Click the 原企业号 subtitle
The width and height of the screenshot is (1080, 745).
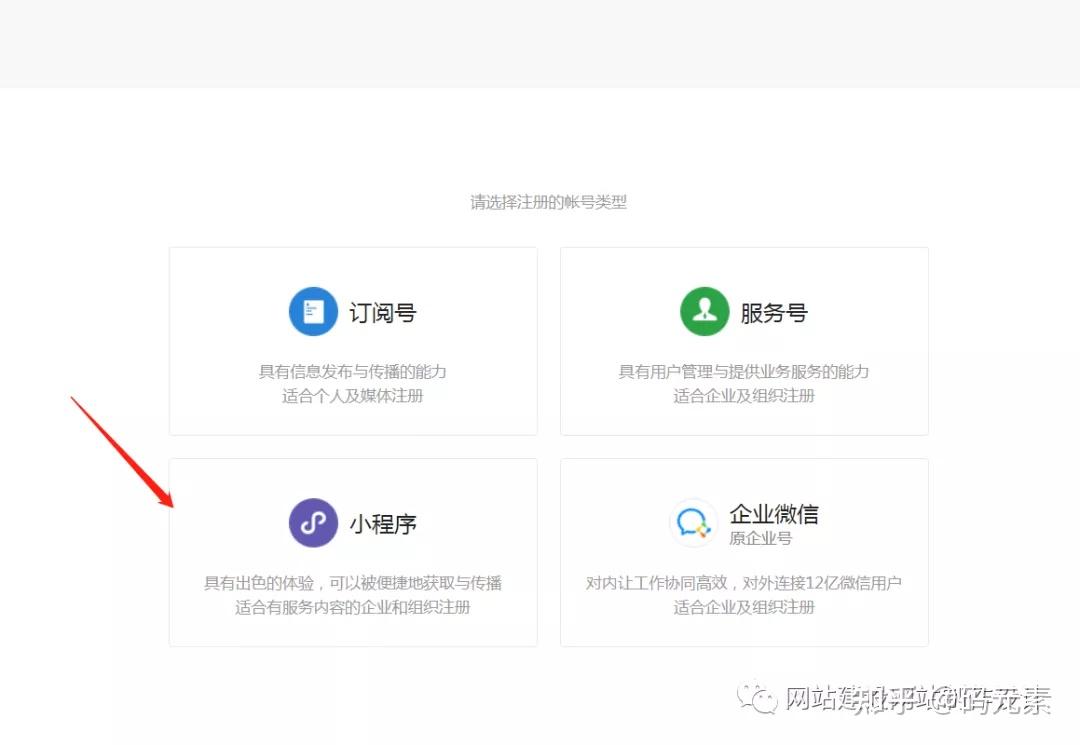tap(760, 538)
